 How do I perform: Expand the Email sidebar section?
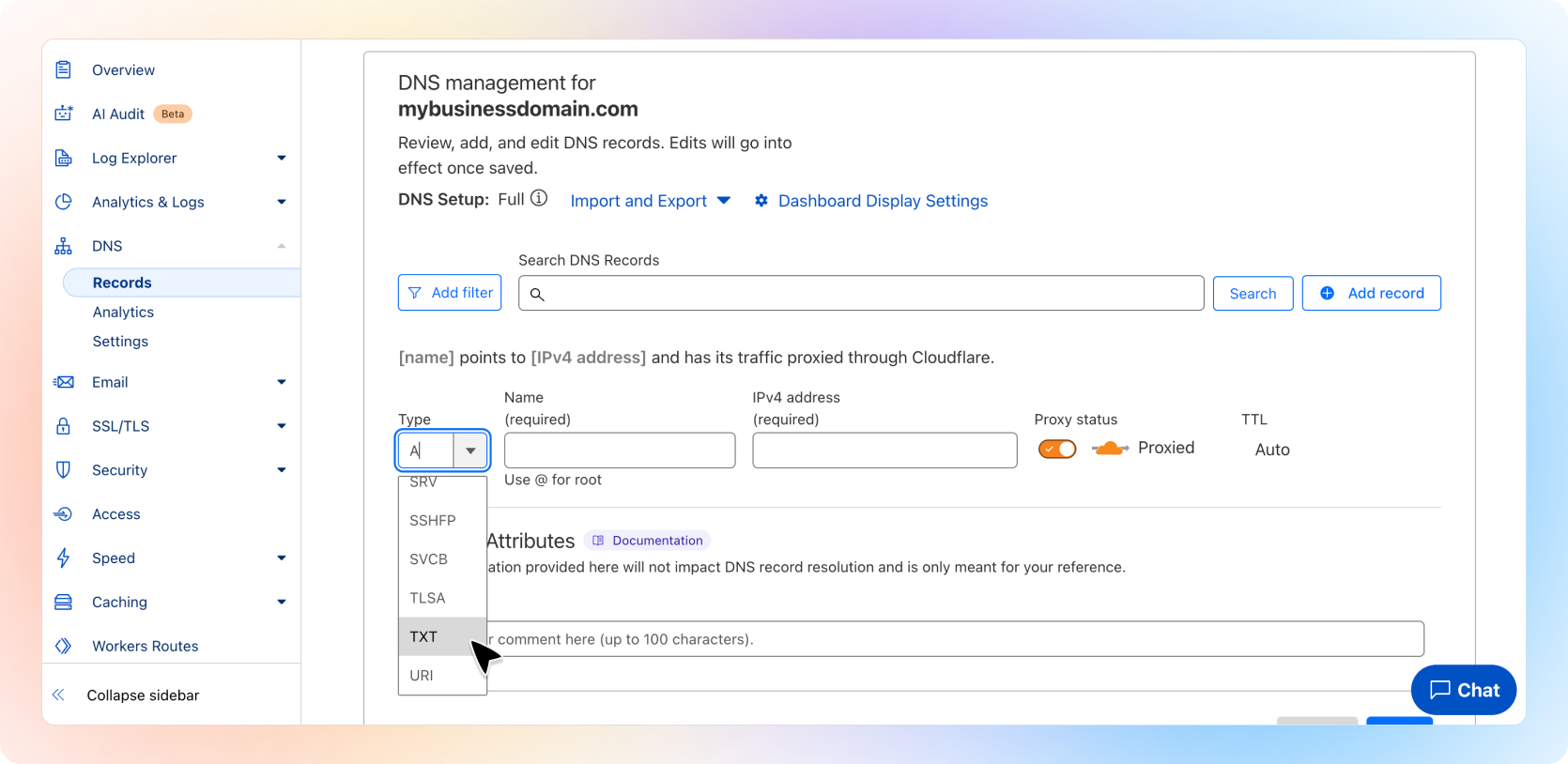point(282,382)
